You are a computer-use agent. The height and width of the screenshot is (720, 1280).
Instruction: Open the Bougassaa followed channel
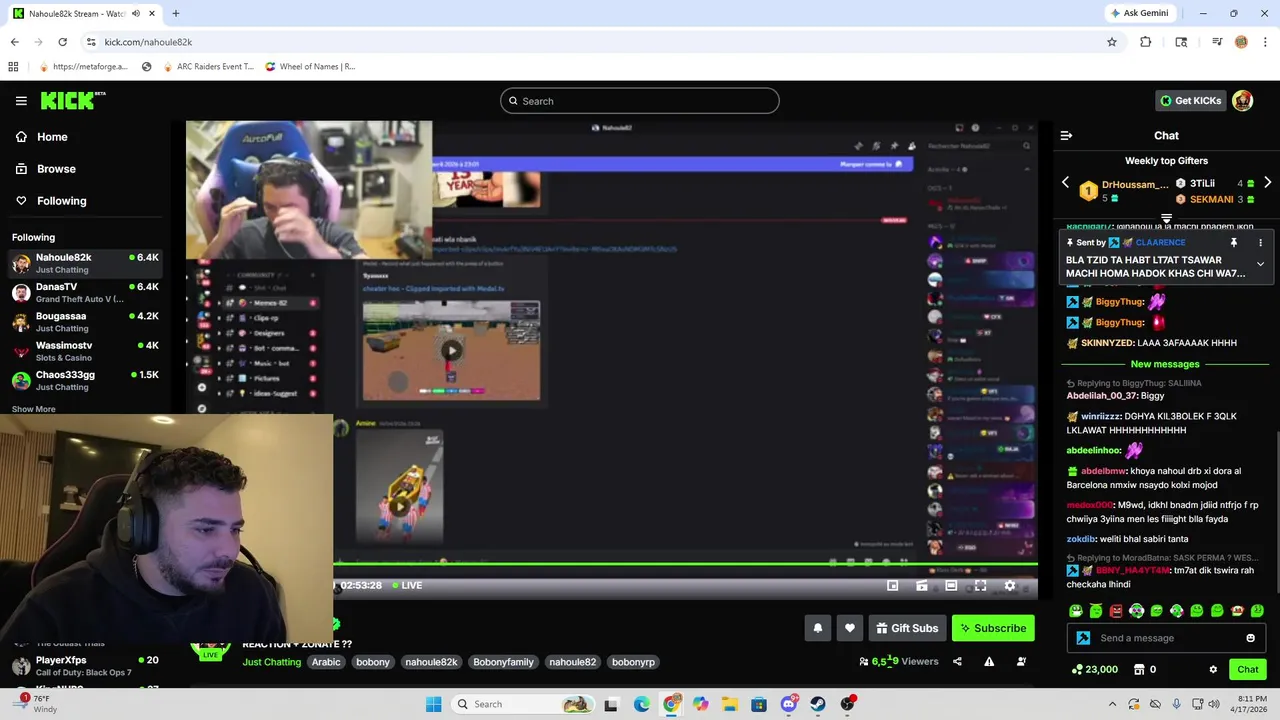[85, 322]
